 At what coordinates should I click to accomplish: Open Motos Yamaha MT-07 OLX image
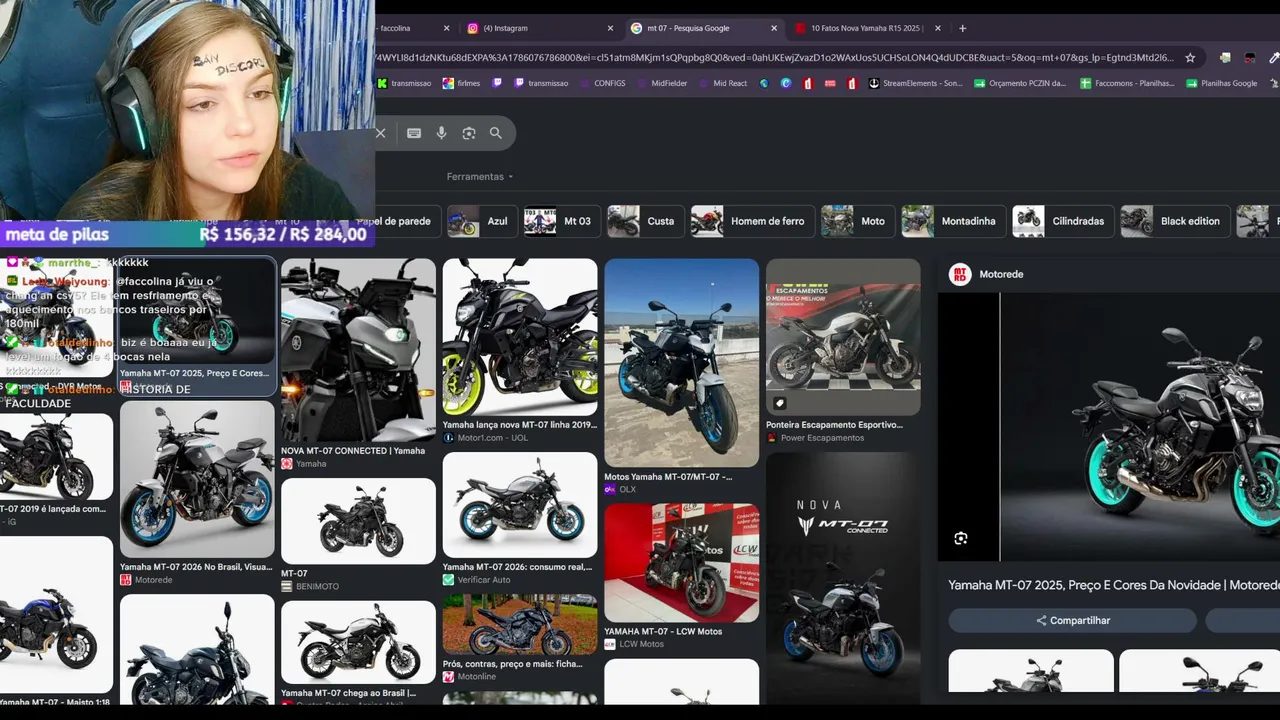(682, 363)
